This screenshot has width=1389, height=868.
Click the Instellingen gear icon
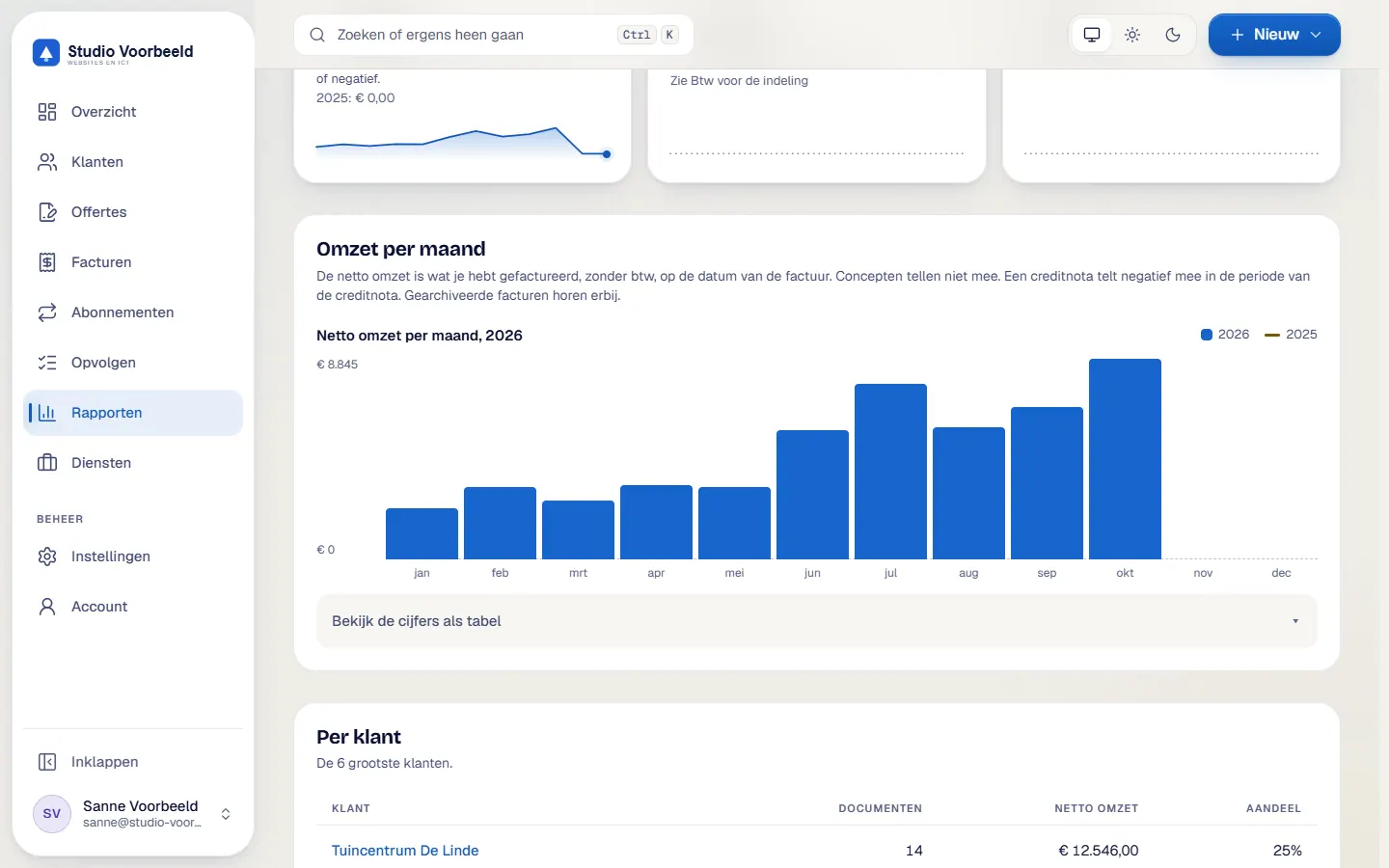[47, 556]
